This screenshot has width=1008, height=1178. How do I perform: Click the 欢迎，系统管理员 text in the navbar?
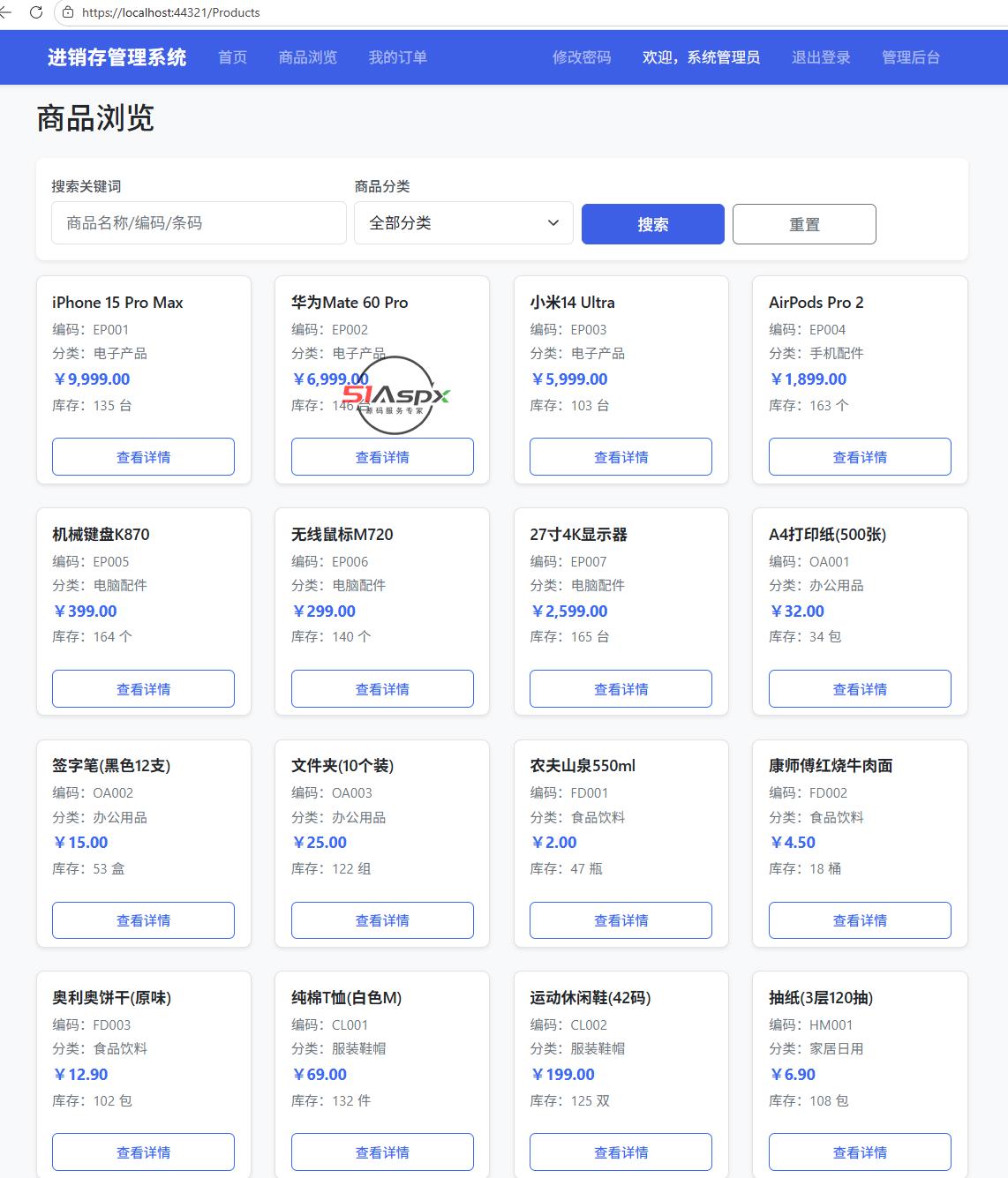coord(701,57)
